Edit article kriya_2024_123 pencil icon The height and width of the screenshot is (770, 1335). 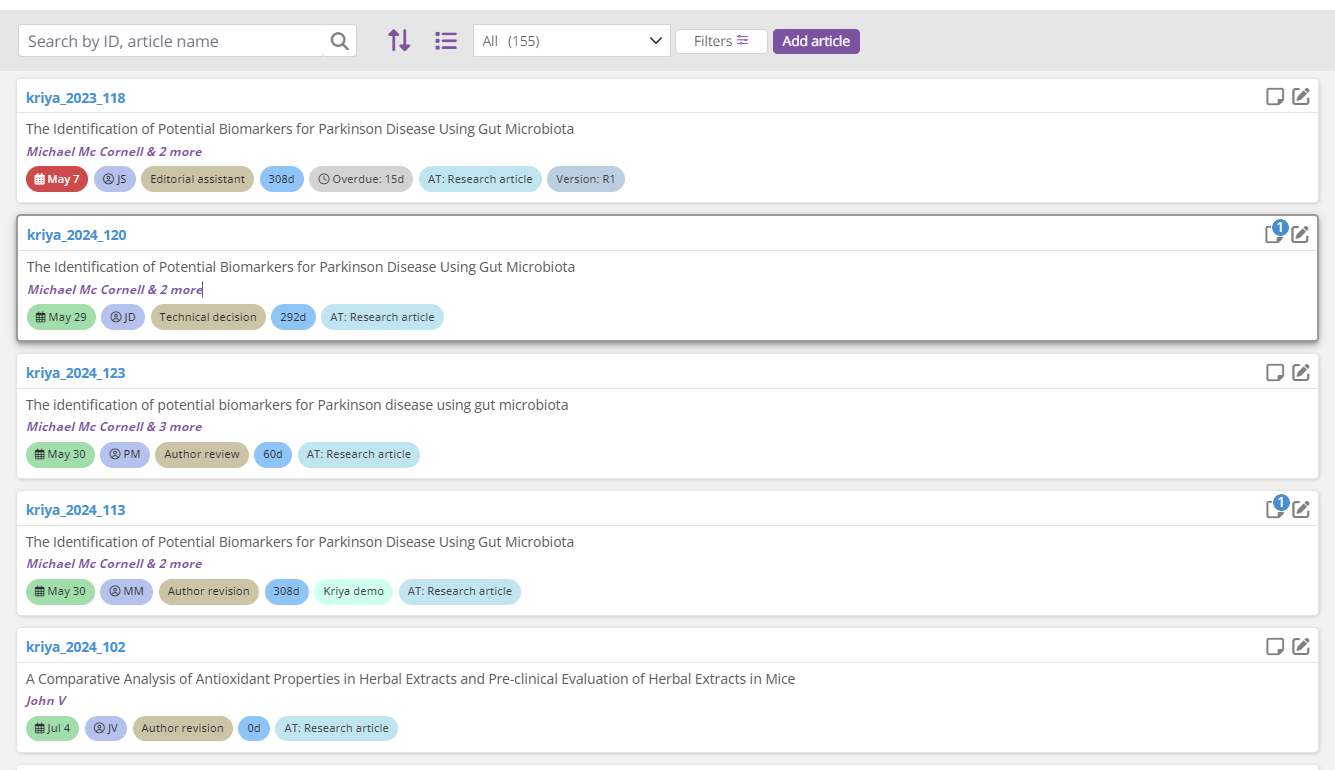click(1301, 372)
